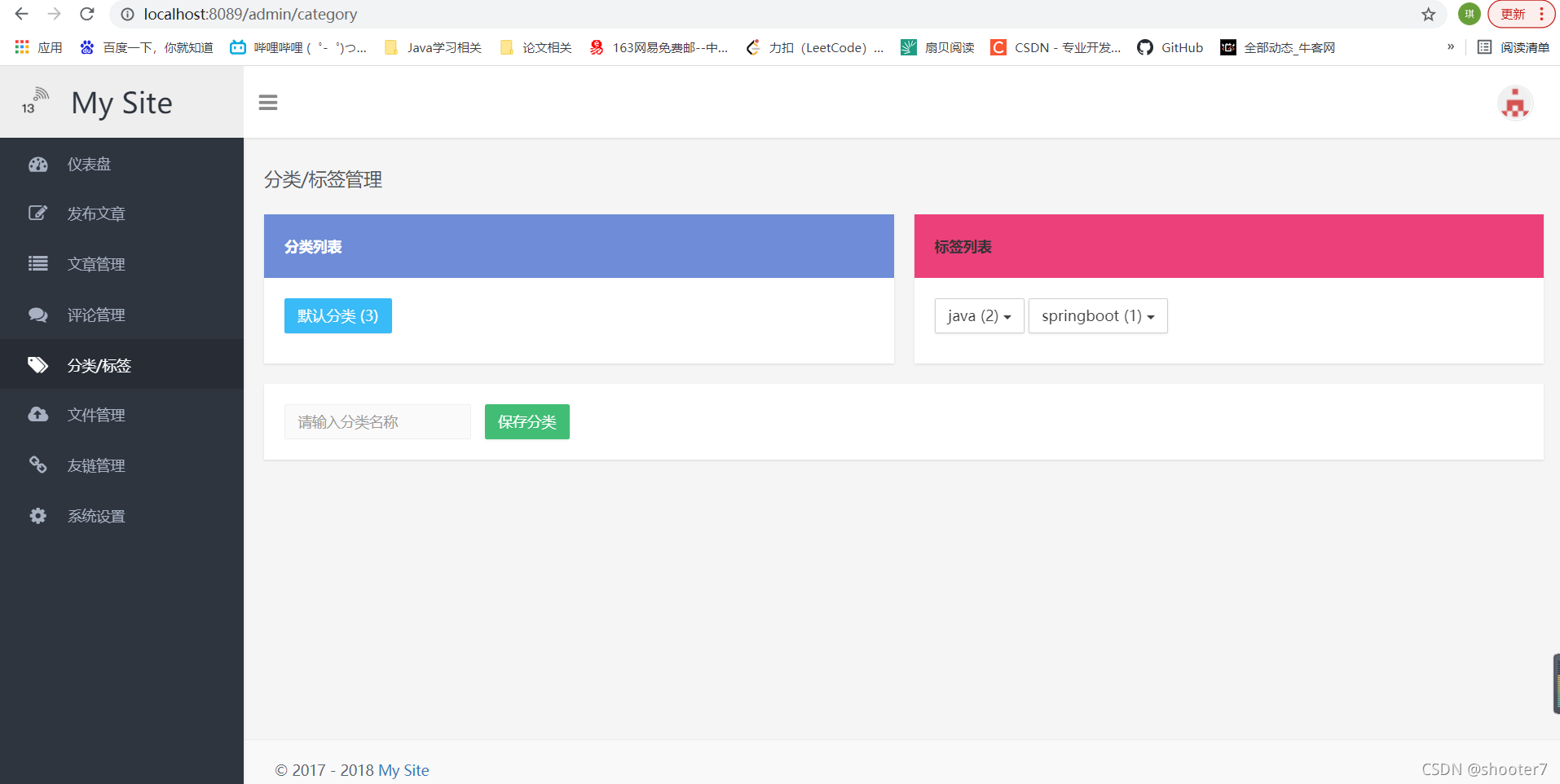Open browser profile green avatar

coord(1470,14)
